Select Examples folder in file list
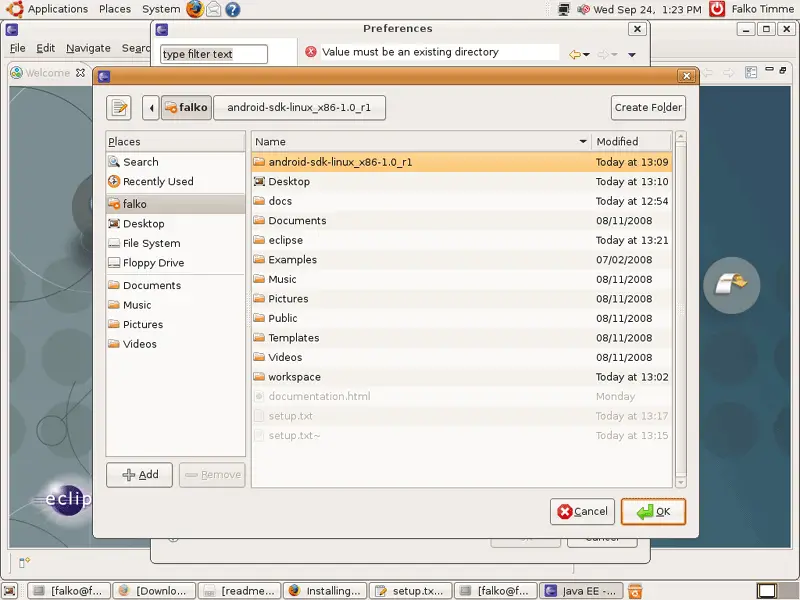 [x=462, y=260]
